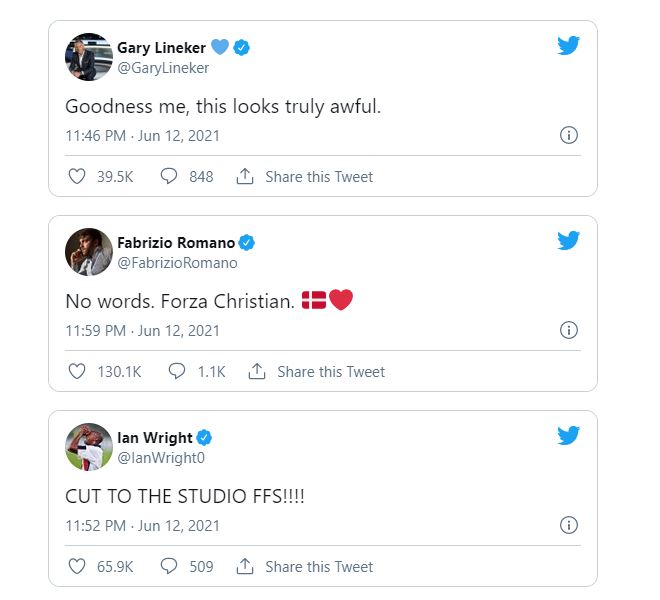Open replies on Ian Wright's tweet
The width and height of the screenshot is (660, 600).
169,567
